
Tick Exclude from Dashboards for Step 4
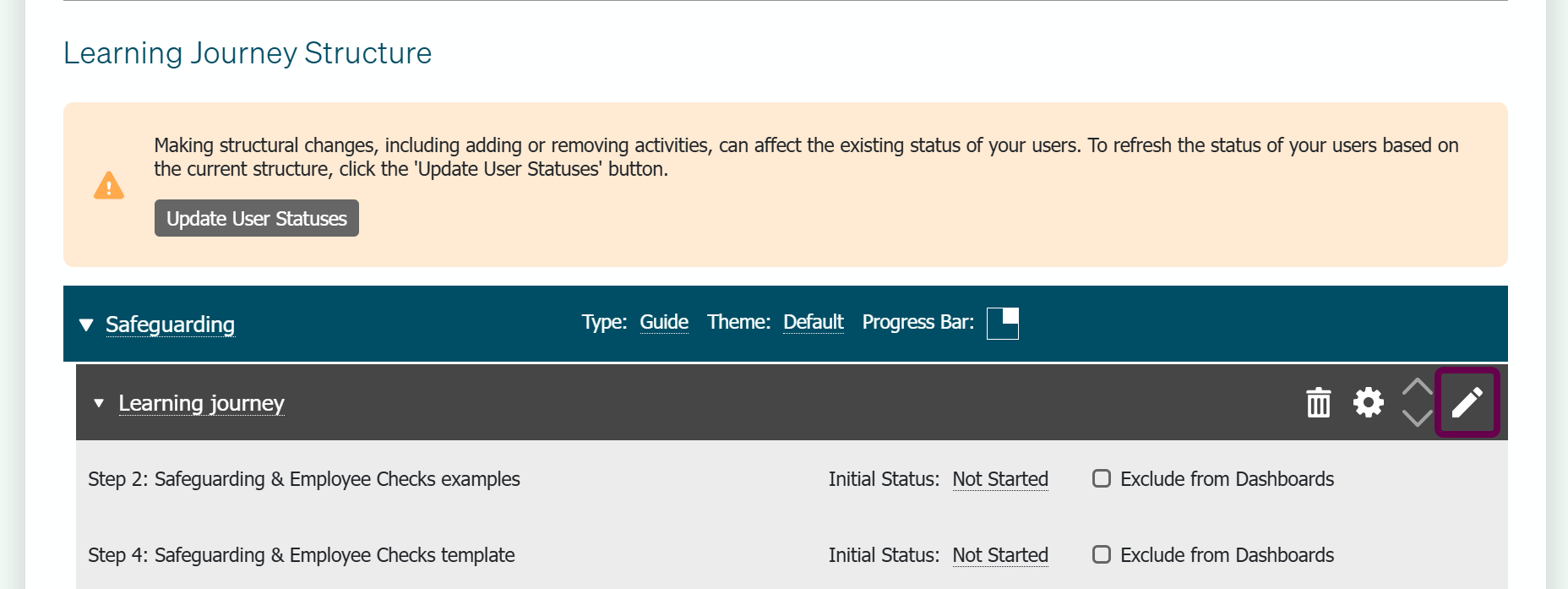click(1102, 554)
